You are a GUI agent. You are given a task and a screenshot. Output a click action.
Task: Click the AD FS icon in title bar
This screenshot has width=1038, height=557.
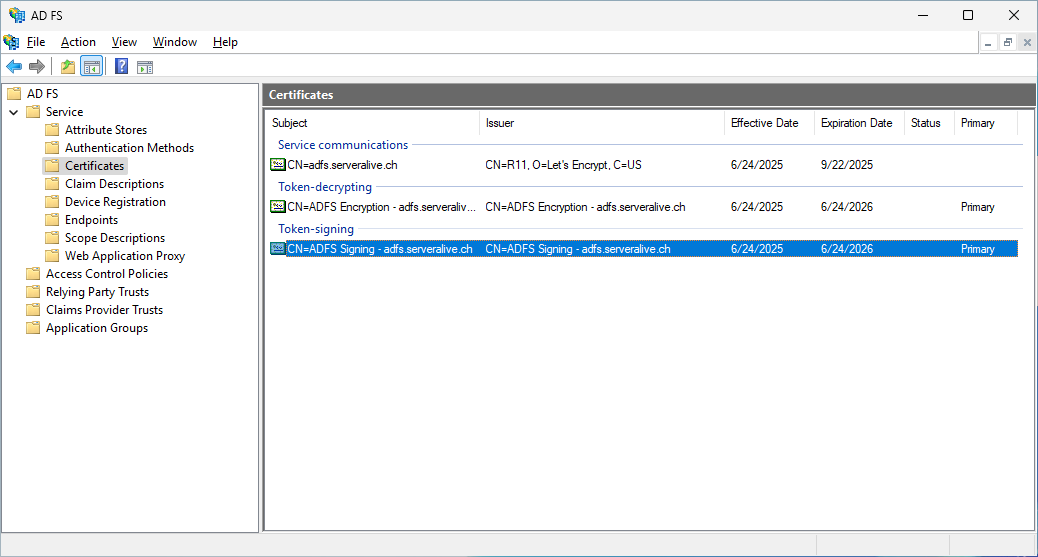(x=17, y=15)
